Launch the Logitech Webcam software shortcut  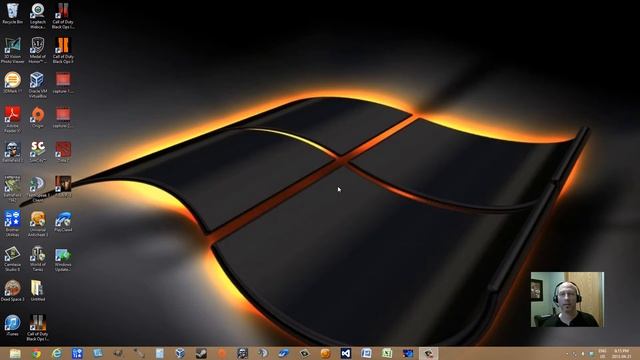38,16
